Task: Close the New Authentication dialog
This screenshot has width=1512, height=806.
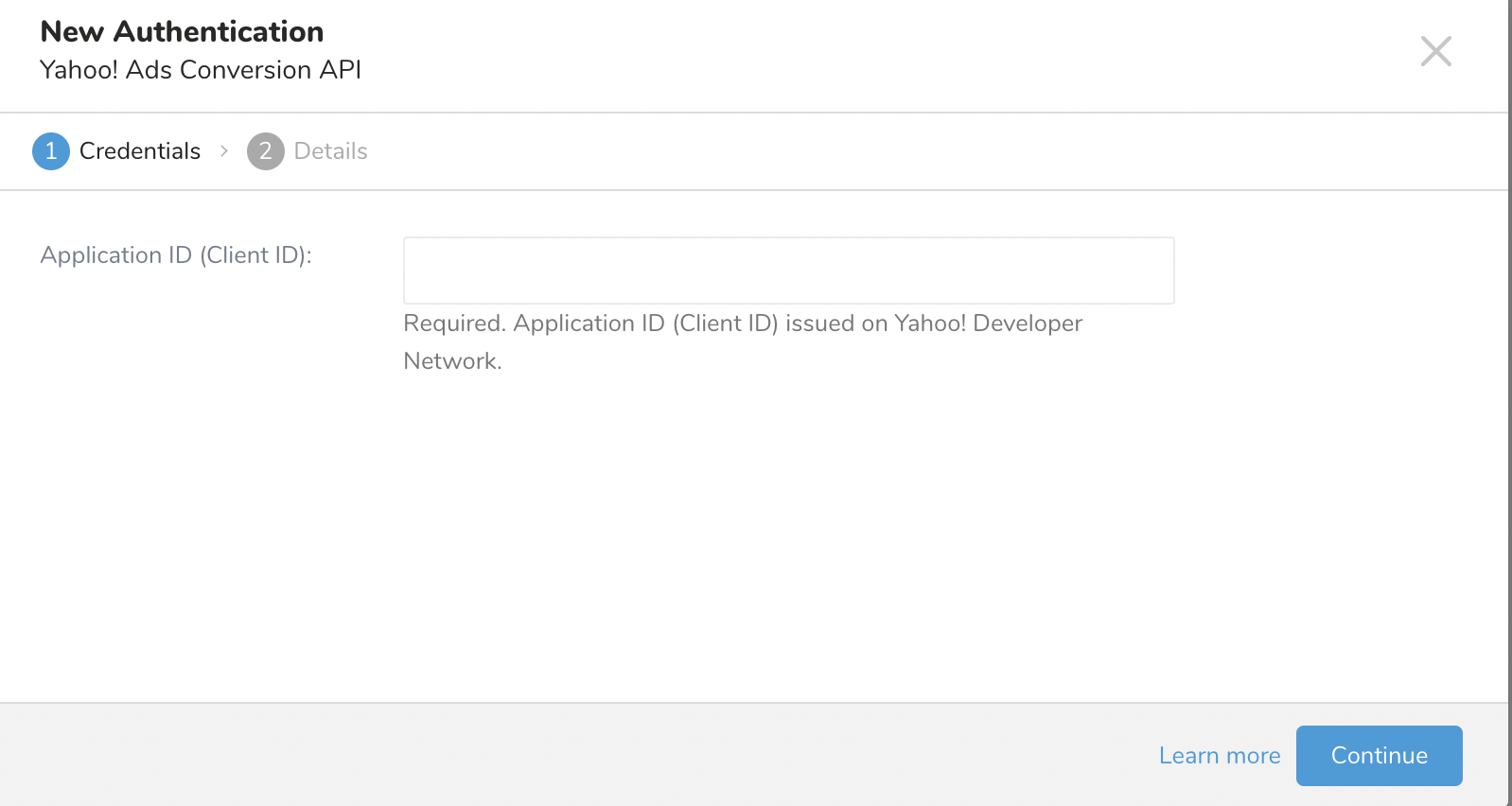Action: 1435,51
